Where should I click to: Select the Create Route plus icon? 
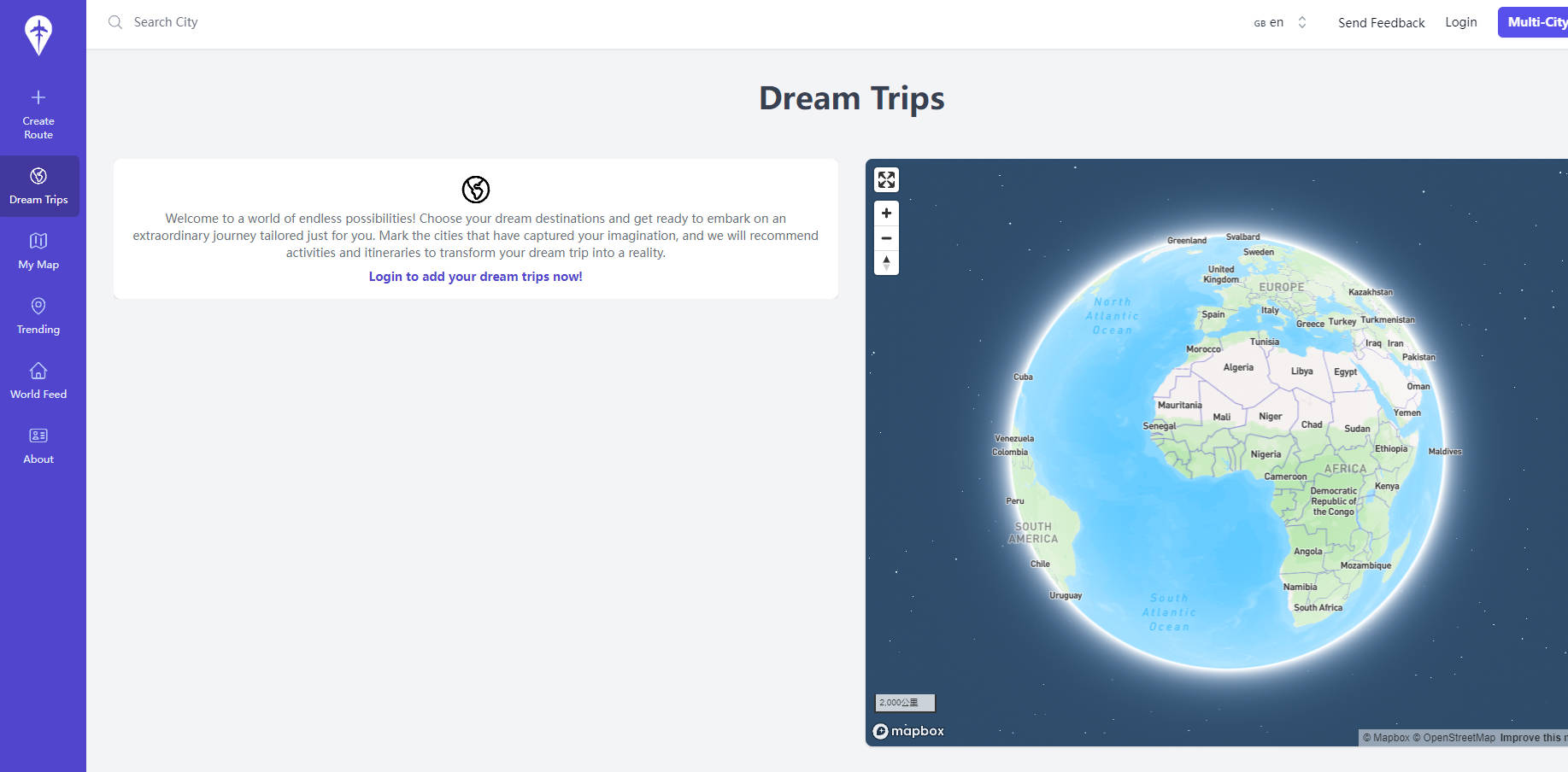[38, 97]
